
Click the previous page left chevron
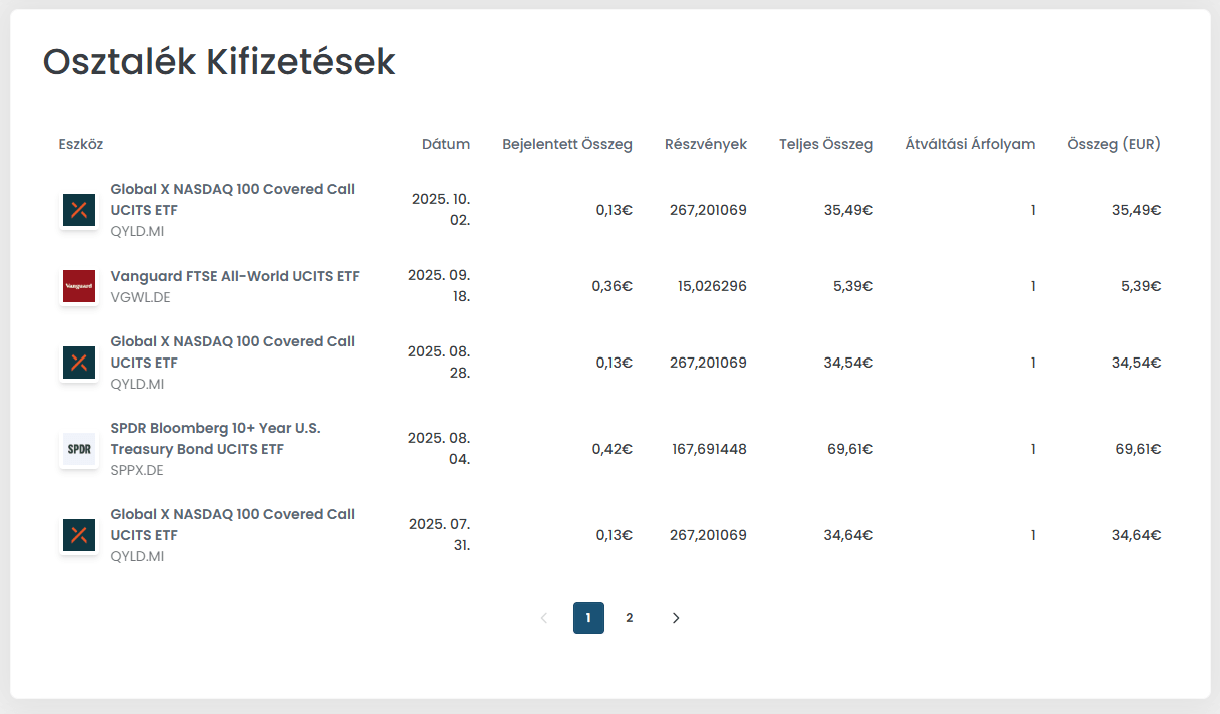[544, 618]
